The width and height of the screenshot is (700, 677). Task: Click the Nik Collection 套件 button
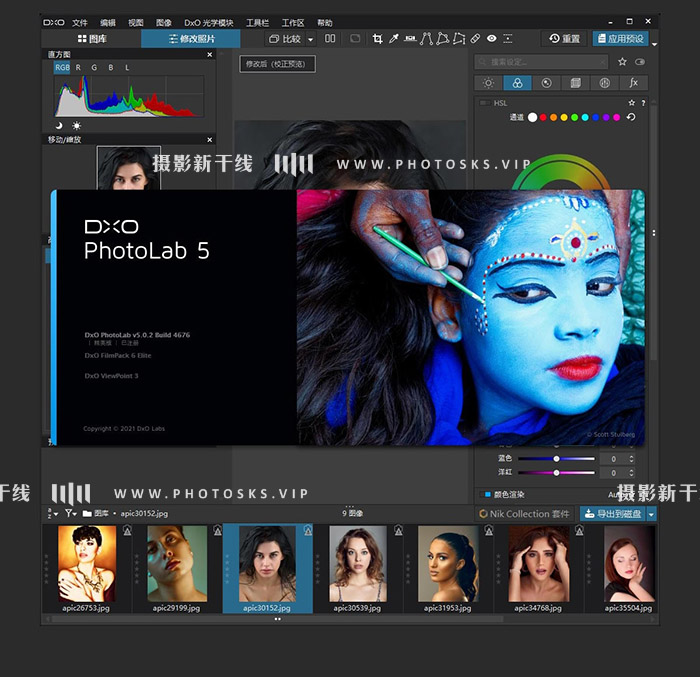pyautogui.click(x=525, y=514)
